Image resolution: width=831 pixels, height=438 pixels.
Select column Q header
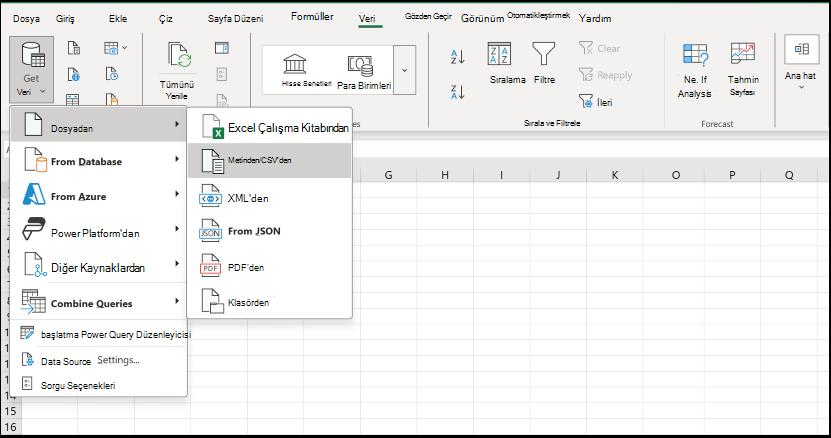pyautogui.click(x=790, y=175)
